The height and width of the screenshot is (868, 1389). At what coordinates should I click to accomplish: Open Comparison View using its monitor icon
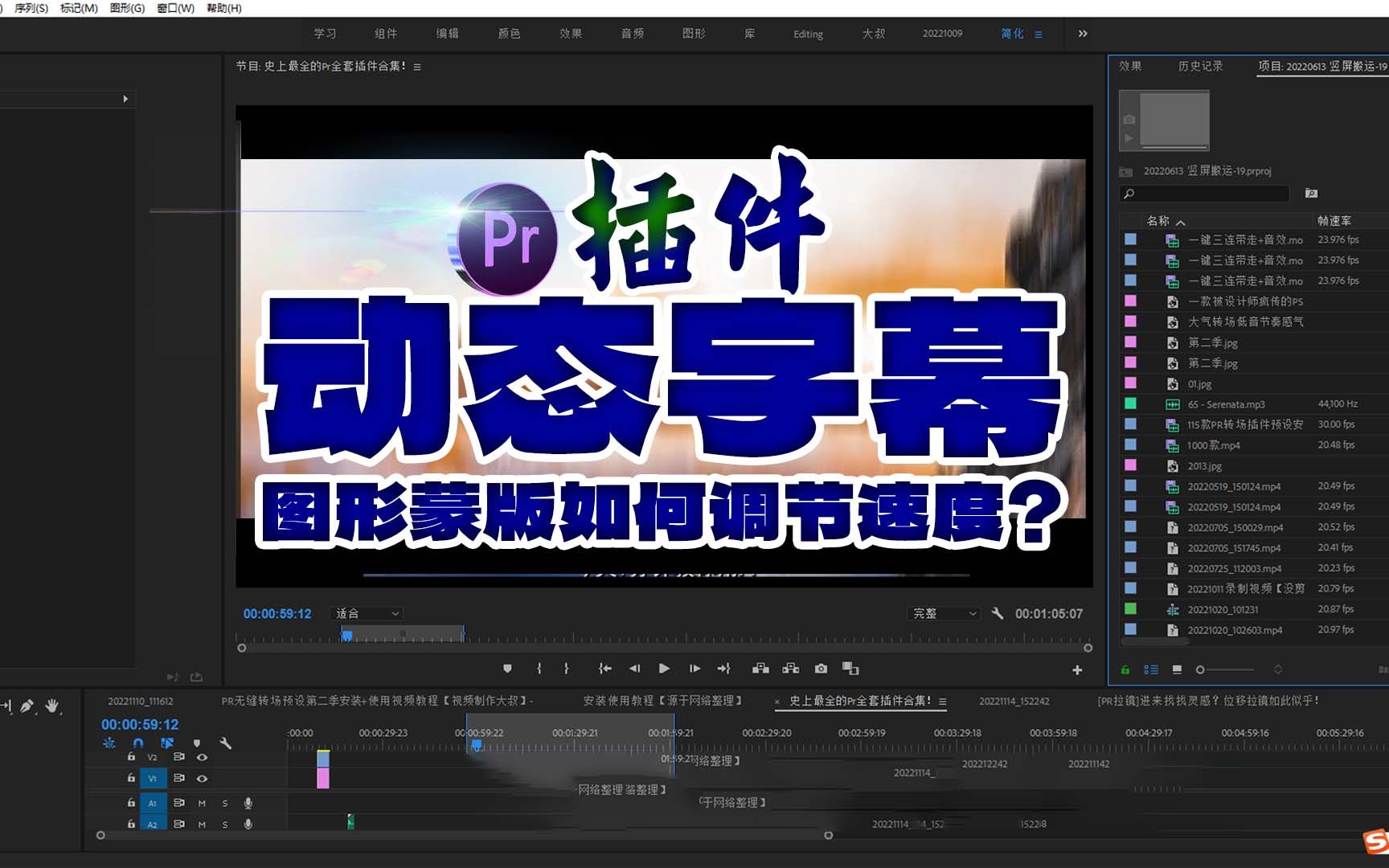click(x=850, y=668)
